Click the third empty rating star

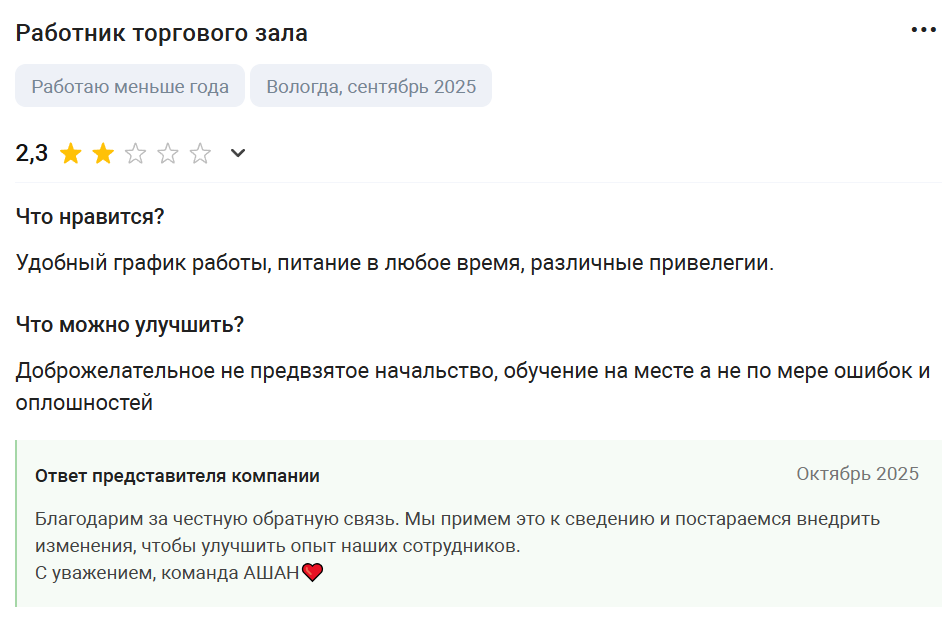[x=136, y=154]
